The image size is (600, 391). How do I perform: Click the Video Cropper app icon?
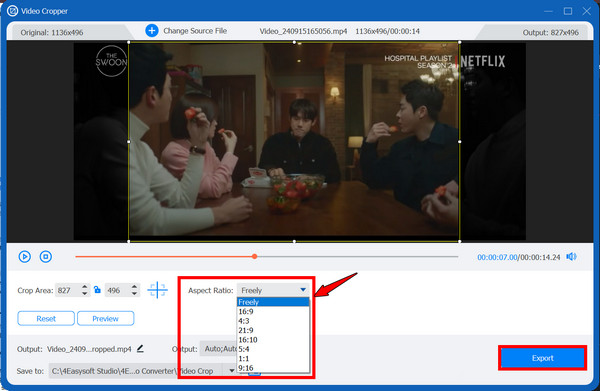[x=13, y=11]
